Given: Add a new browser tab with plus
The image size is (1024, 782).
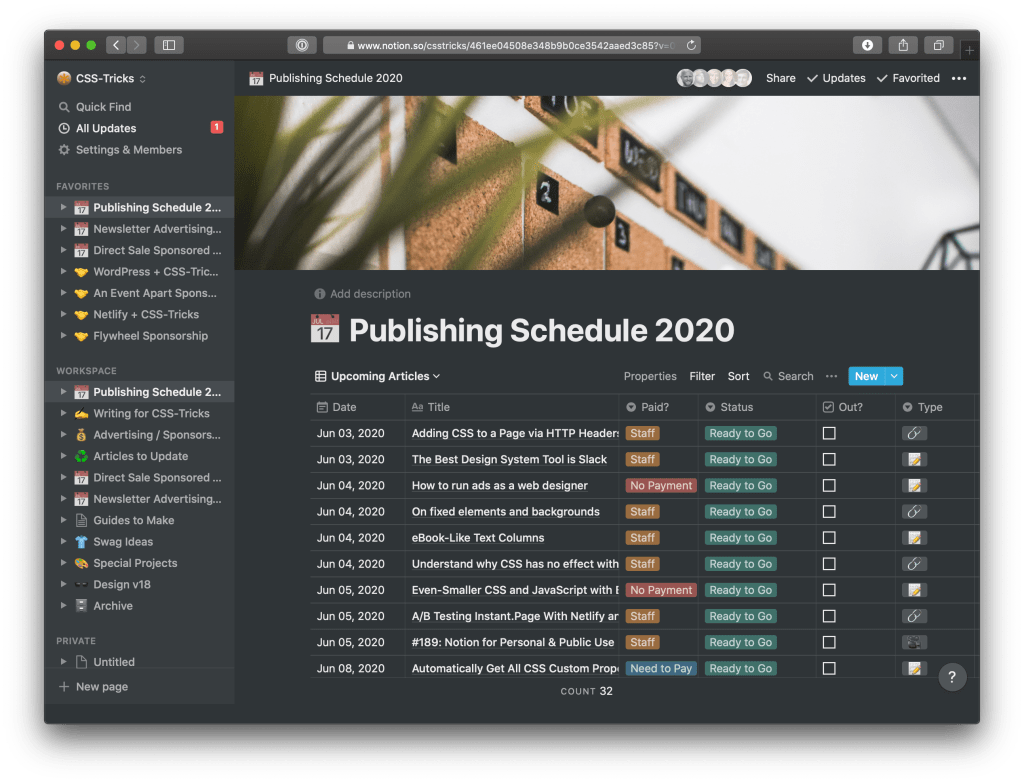Looking at the screenshot, I should tap(969, 50).
